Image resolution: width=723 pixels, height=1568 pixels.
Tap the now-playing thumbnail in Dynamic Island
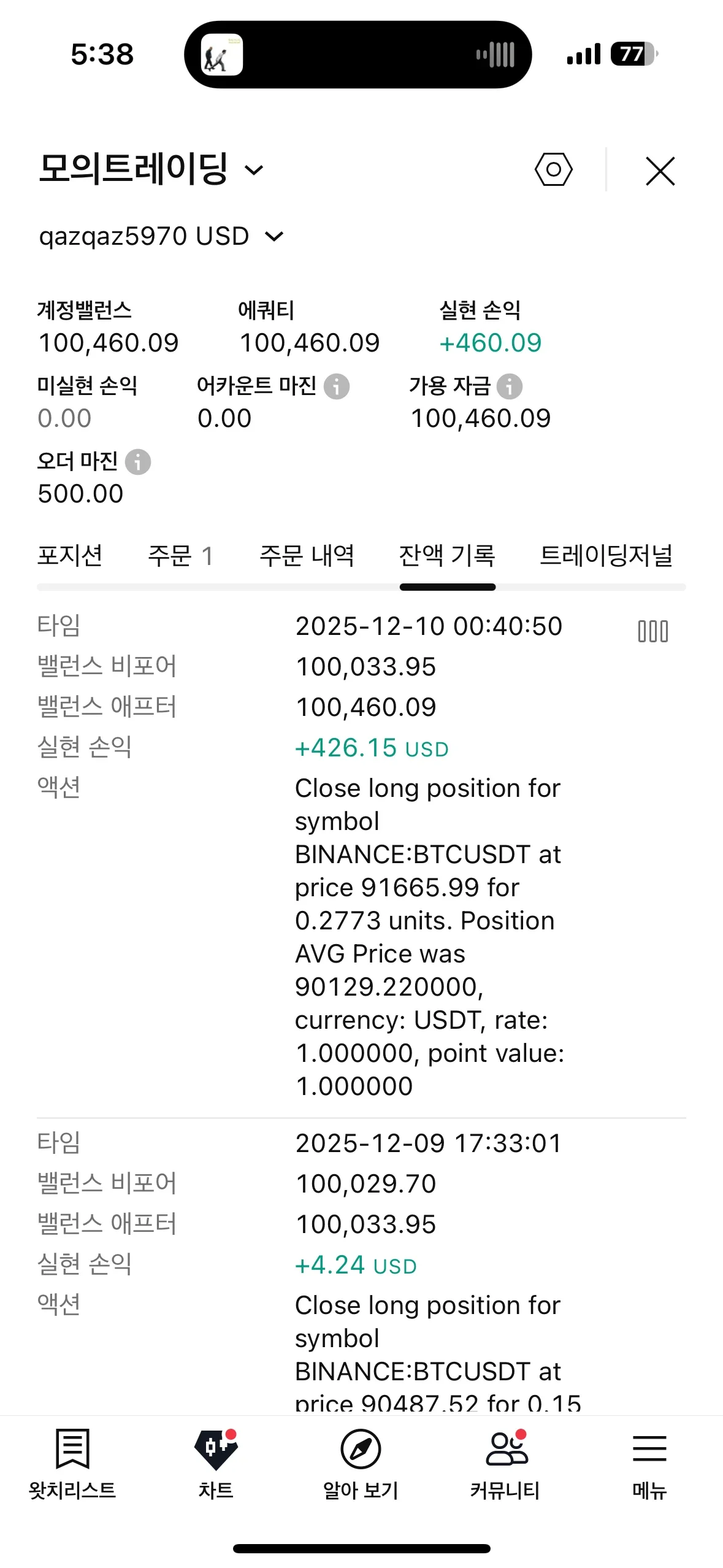pos(222,55)
